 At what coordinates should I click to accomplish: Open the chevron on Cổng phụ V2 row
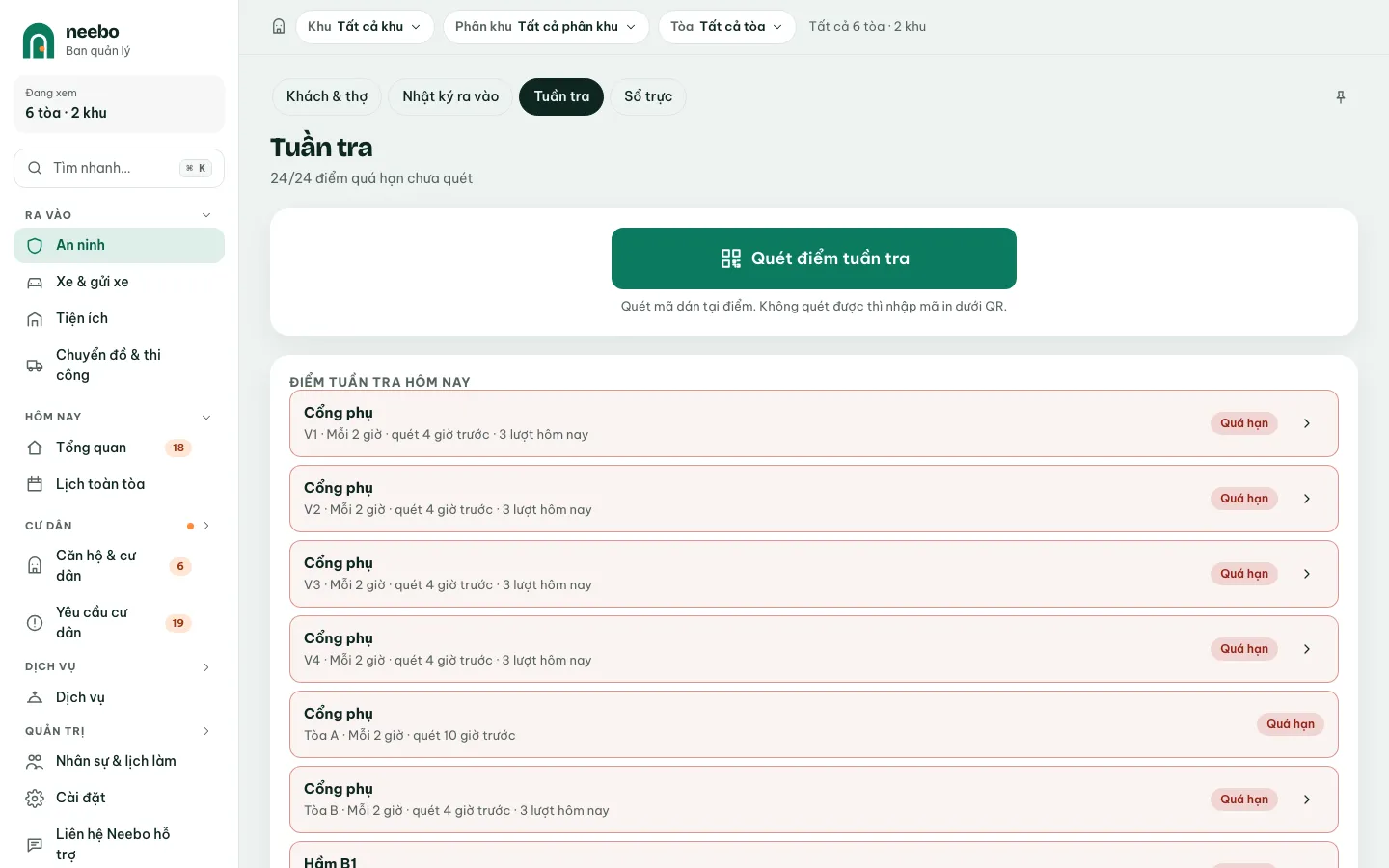click(x=1307, y=499)
